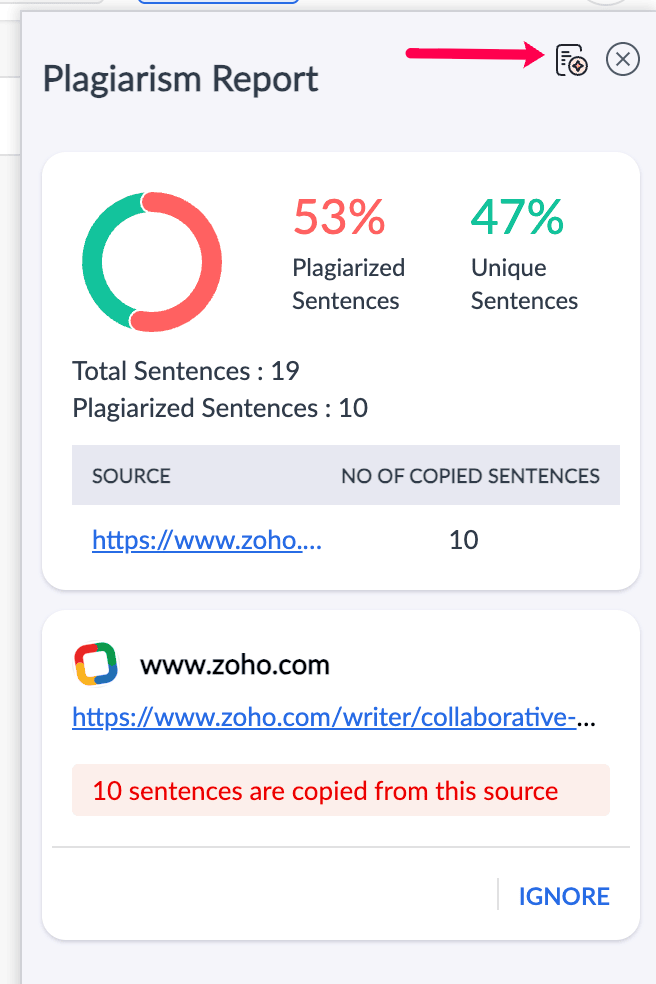The width and height of the screenshot is (656, 984).
Task: Close the Plagiarism Report panel
Action: coord(623,60)
